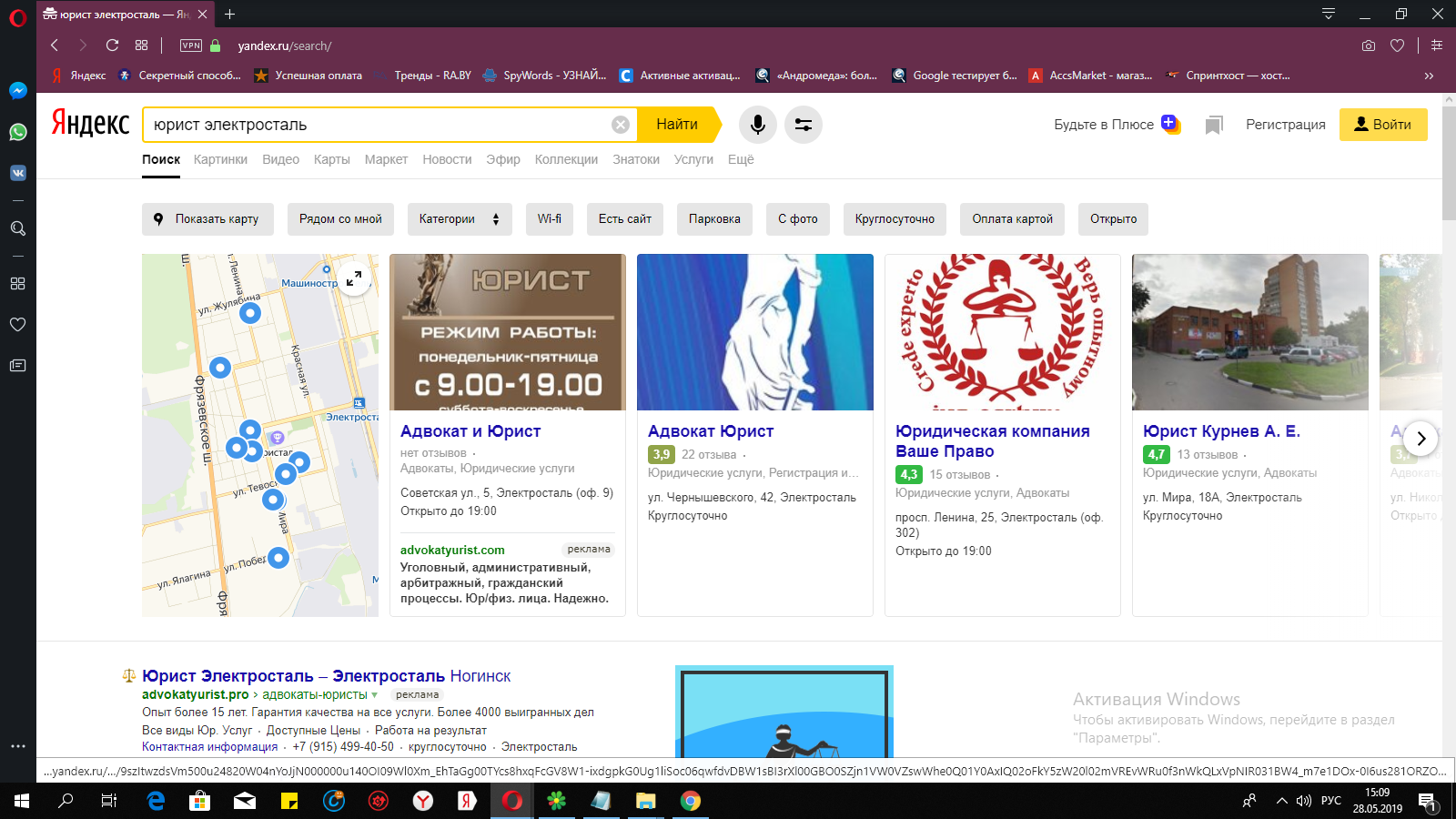Clear the Yandex search field
The image size is (1456, 819).
pos(621,125)
